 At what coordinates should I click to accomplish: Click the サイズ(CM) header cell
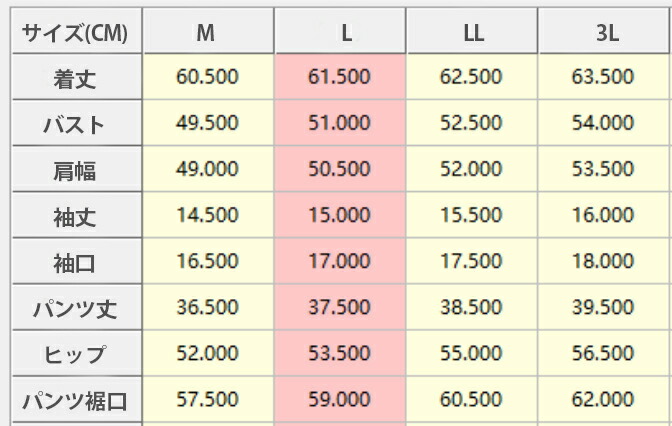(x=76, y=32)
